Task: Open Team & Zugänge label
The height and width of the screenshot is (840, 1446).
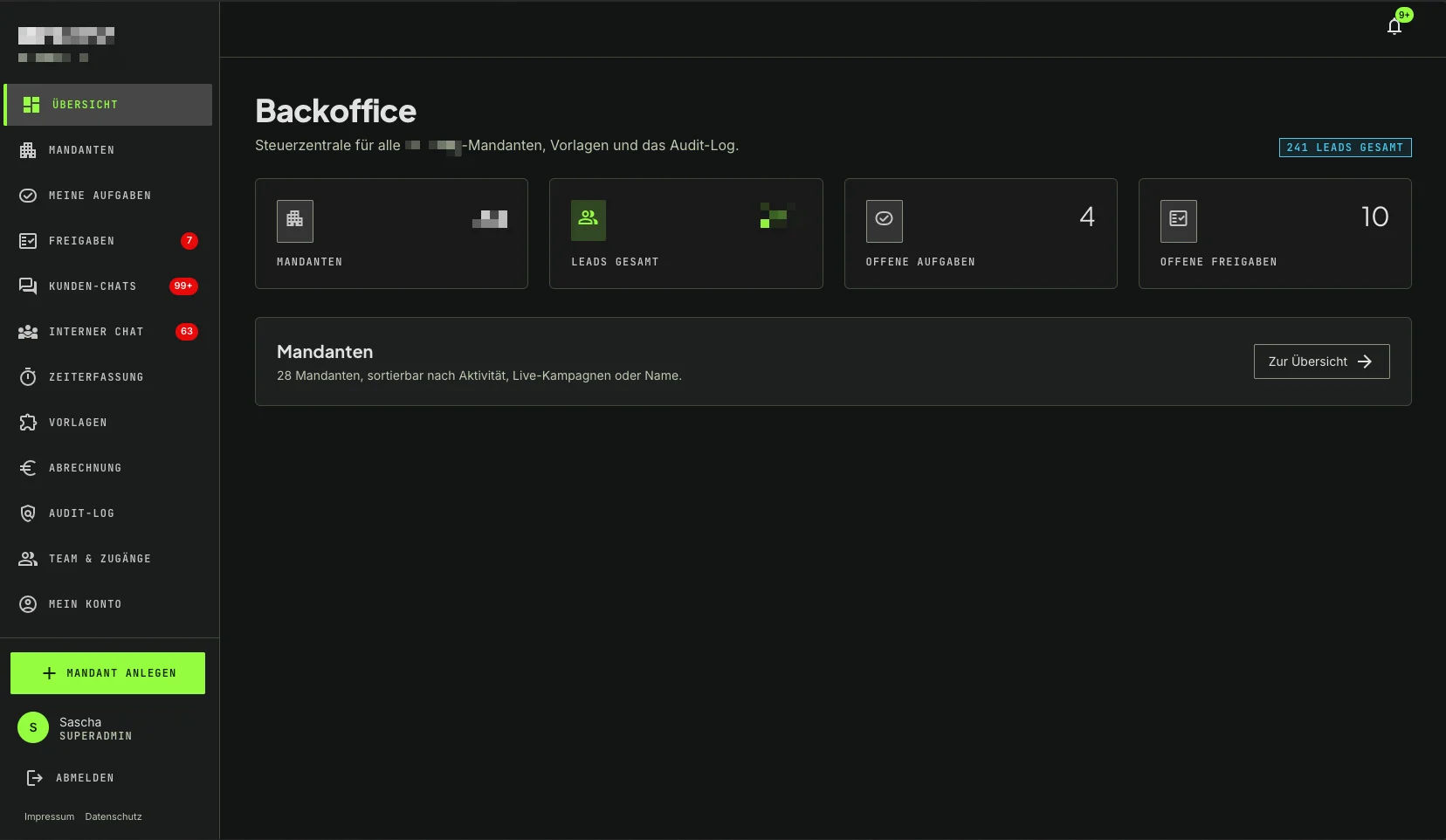Action: pos(100,559)
